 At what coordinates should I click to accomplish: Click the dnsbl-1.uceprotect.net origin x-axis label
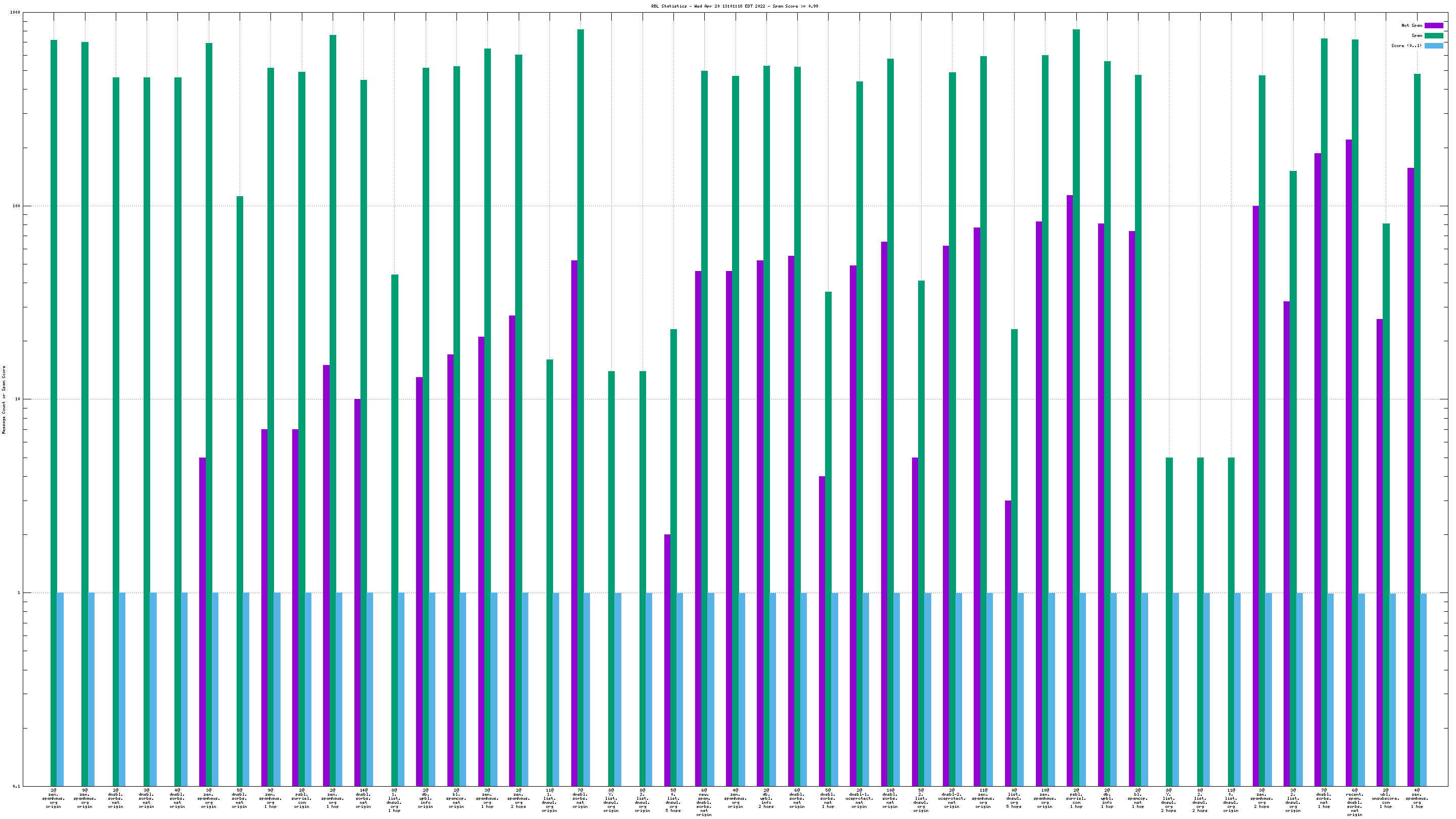click(859, 798)
